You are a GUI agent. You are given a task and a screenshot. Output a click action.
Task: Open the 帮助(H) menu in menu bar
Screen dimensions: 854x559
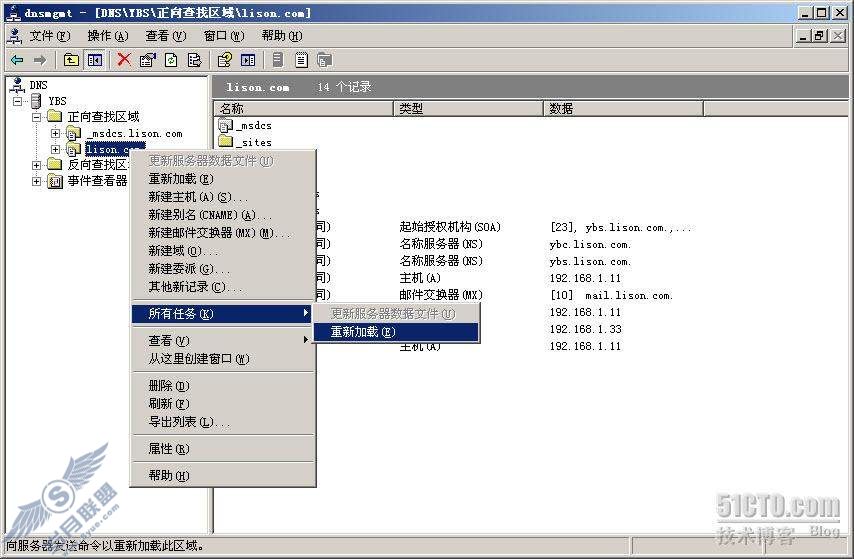(282, 37)
